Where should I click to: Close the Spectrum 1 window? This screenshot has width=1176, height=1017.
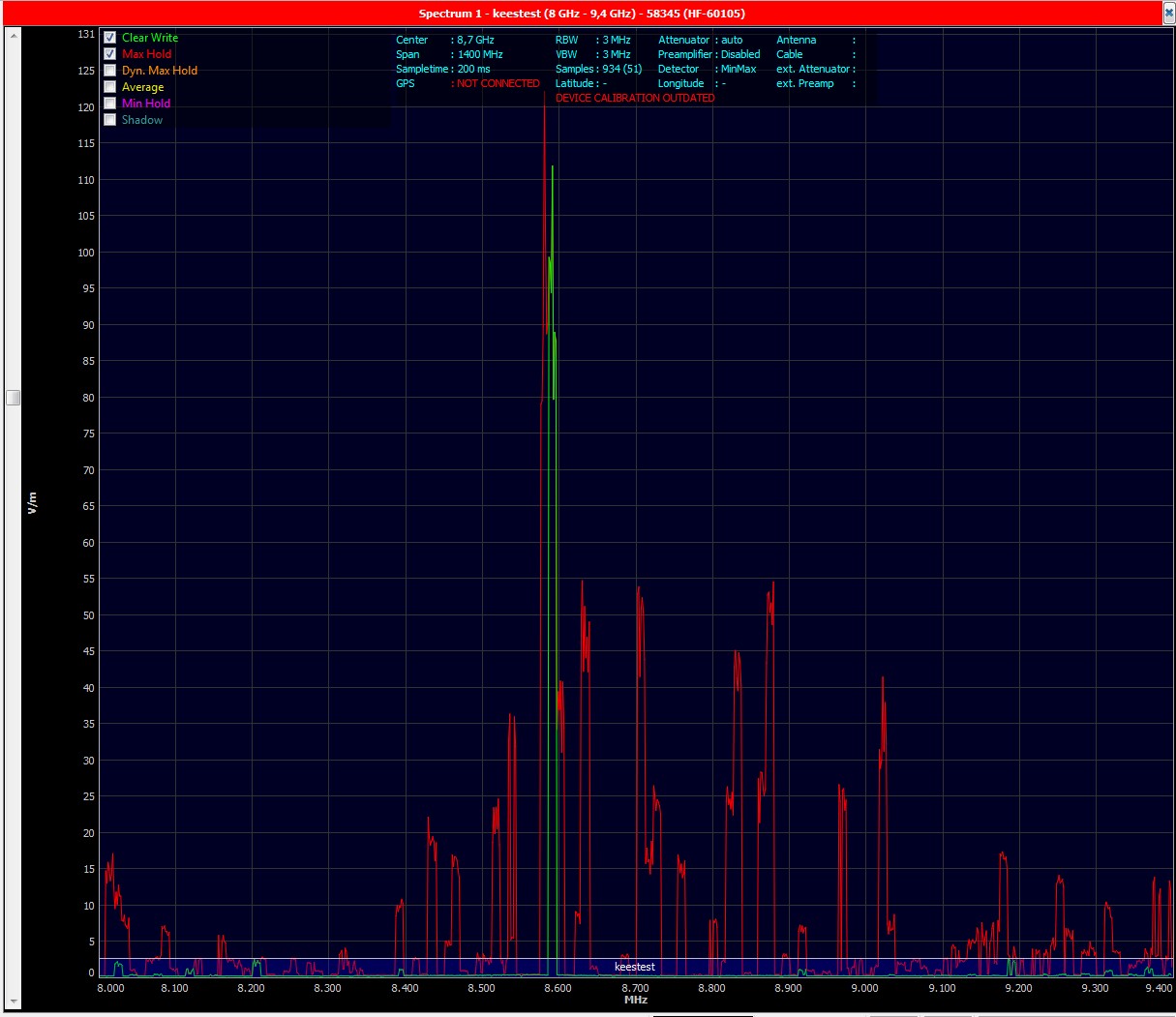pyautogui.click(x=1168, y=13)
